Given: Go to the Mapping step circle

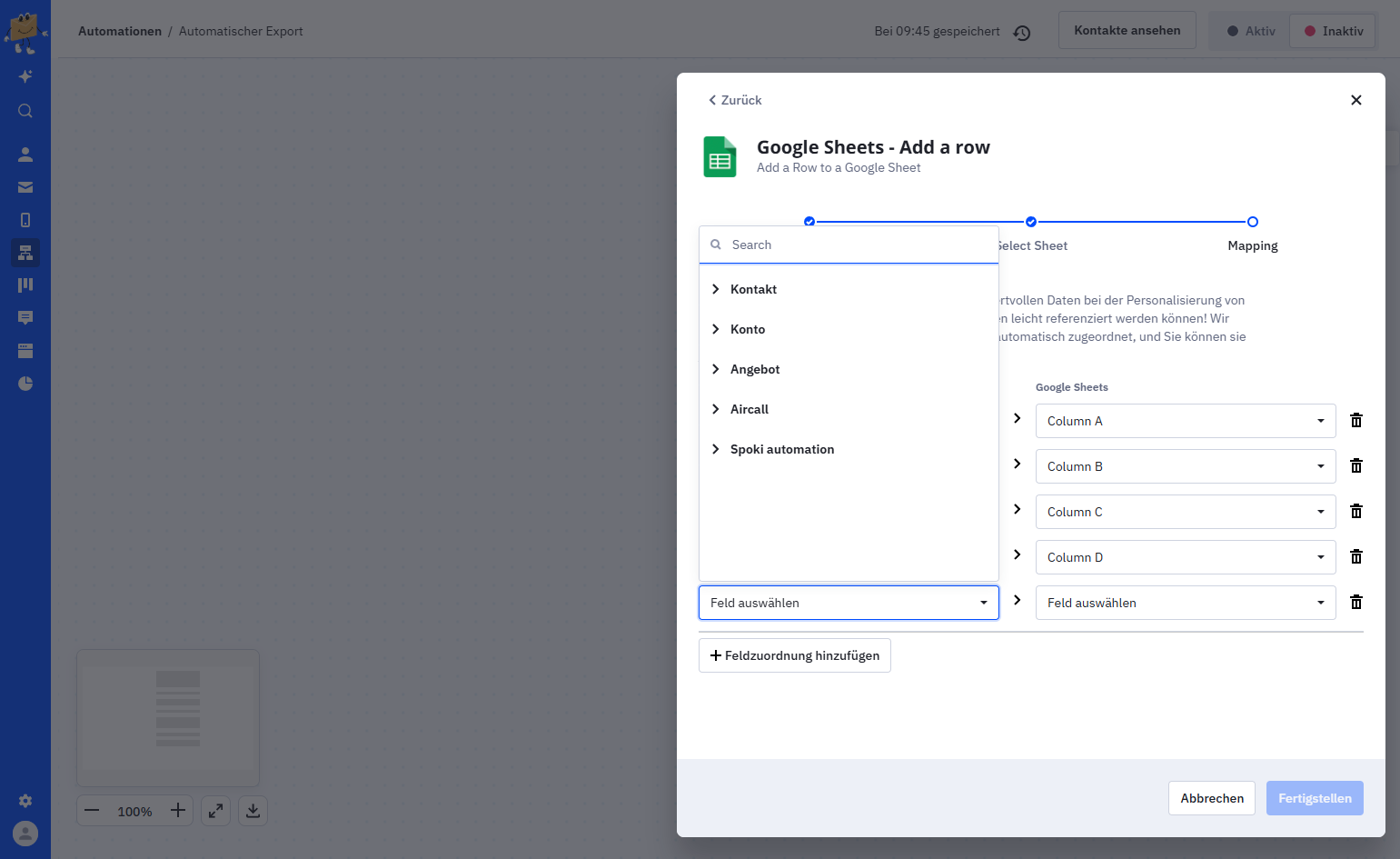Looking at the screenshot, I should 1253,222.
